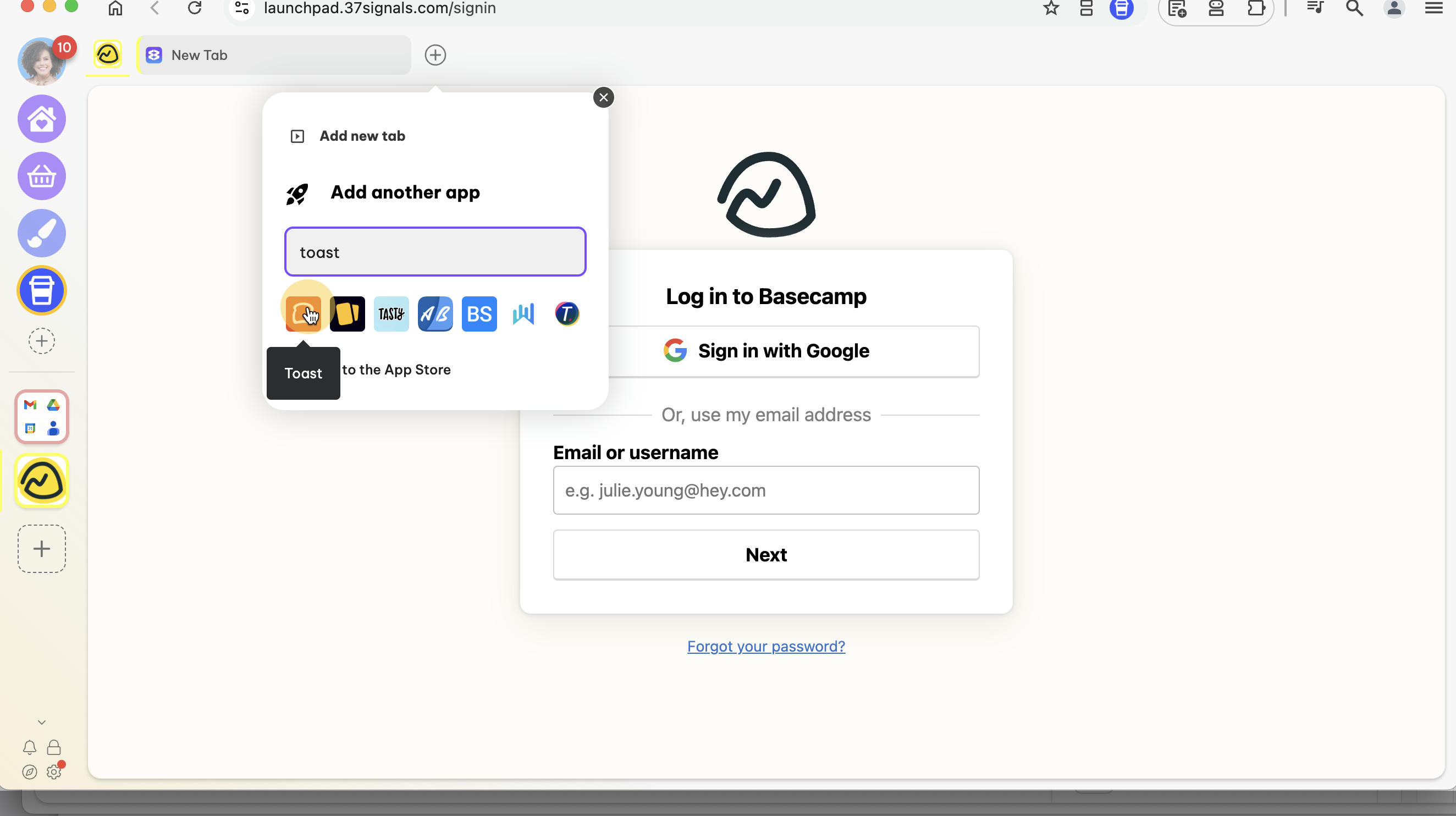Focus the Email or username field
1456x816 pixels.
[x=766, y=490]
